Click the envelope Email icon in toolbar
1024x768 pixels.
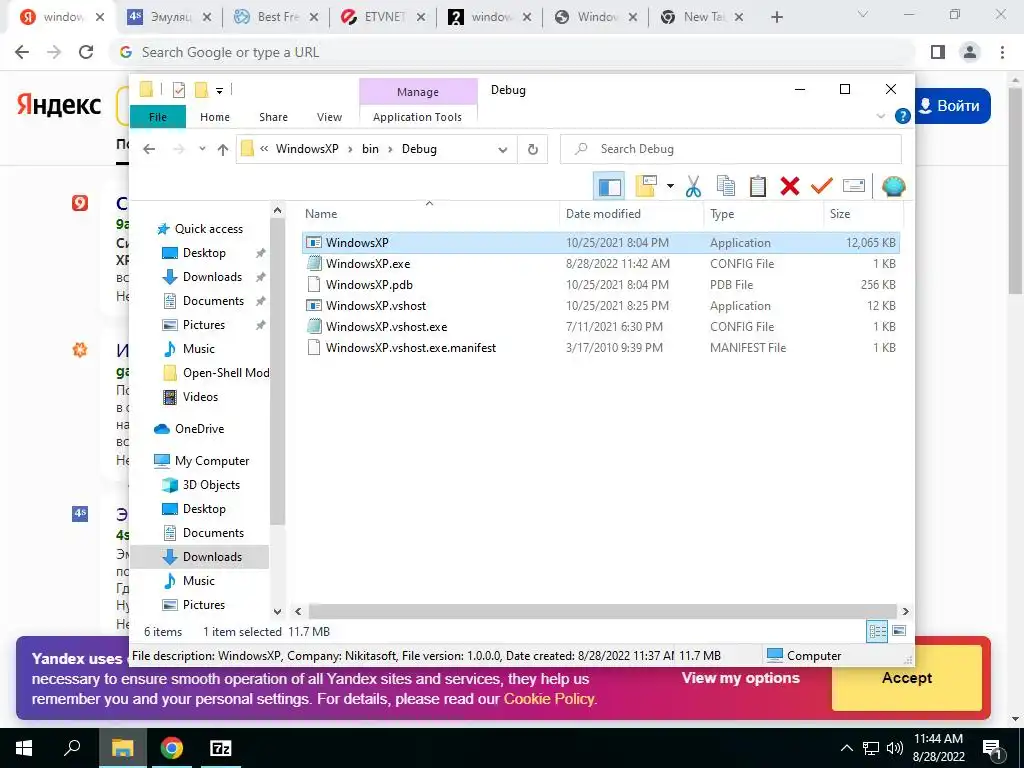point(854,187)
